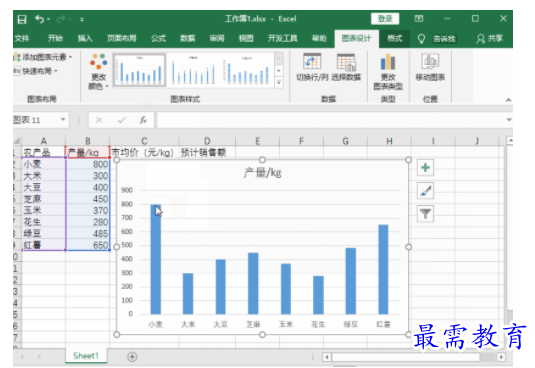
Task: Click the Name Box showing 图表 11
Action: click(36, 120)
